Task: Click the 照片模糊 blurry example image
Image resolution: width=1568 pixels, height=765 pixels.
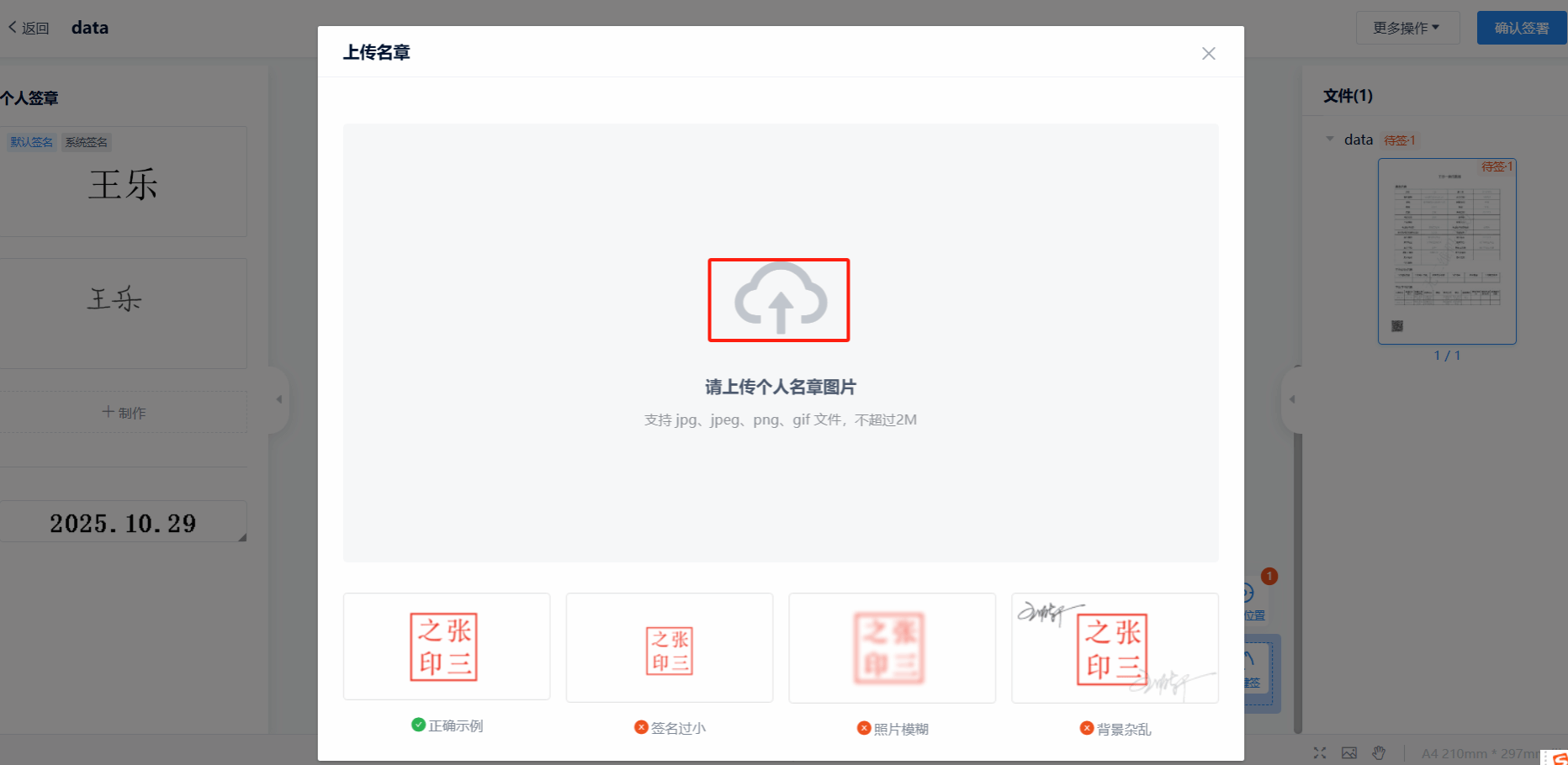Action: point(892,648)
